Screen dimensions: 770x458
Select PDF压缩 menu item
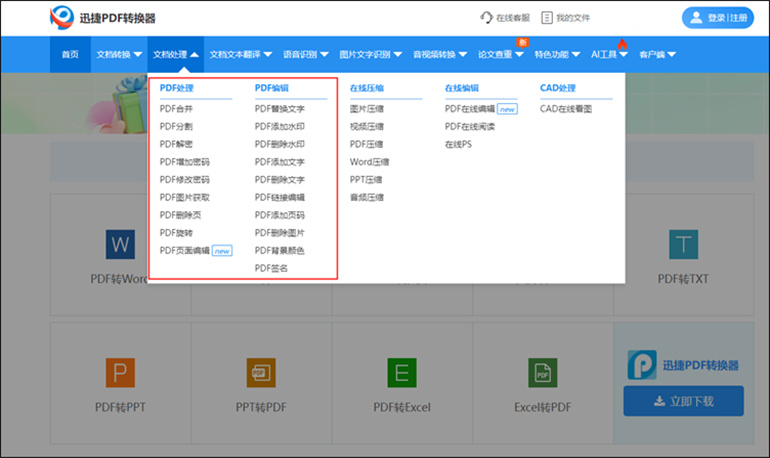366,144
